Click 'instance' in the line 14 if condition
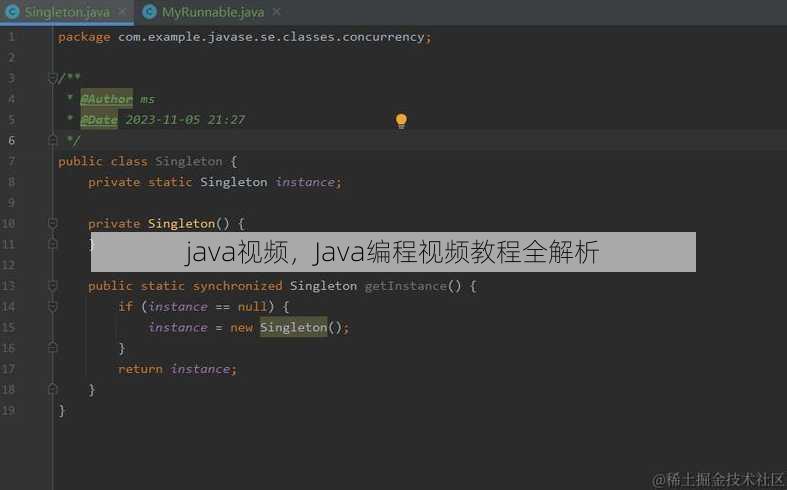Image resolution: width=787 pixels, height=490 pixels. [178, 307]
